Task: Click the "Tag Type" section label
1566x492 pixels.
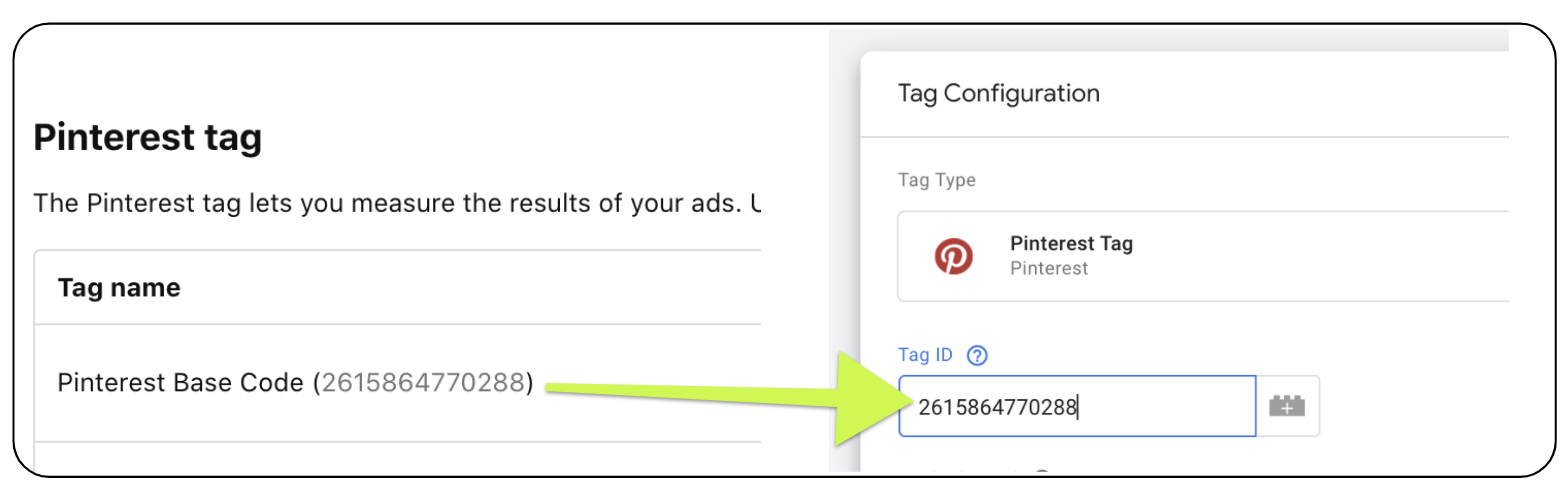Action: (937, 181)
